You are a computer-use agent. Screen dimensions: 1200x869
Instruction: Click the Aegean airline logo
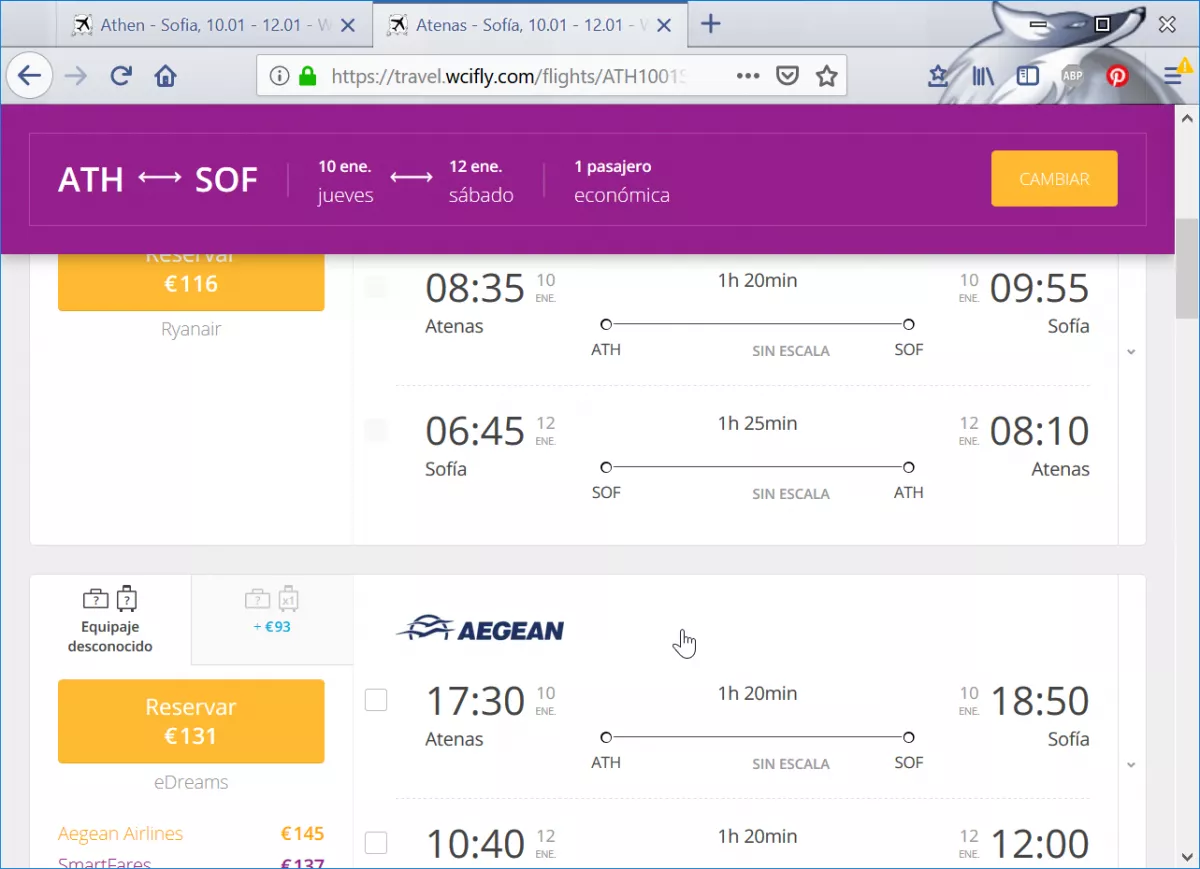481,628
